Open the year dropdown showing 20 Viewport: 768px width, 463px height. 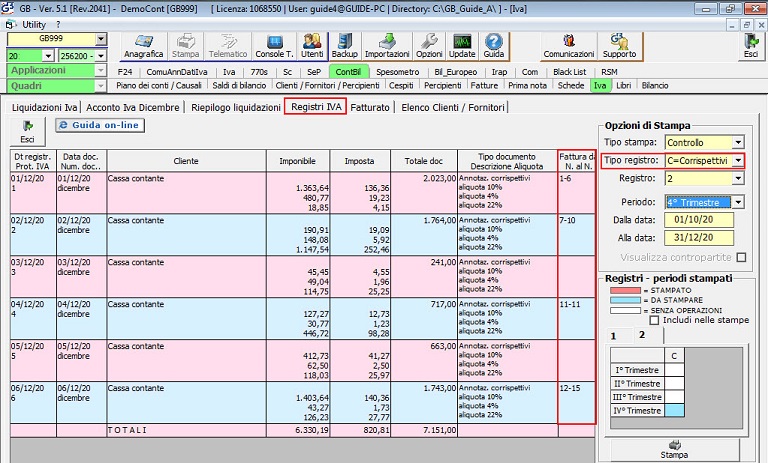point(48,56)
